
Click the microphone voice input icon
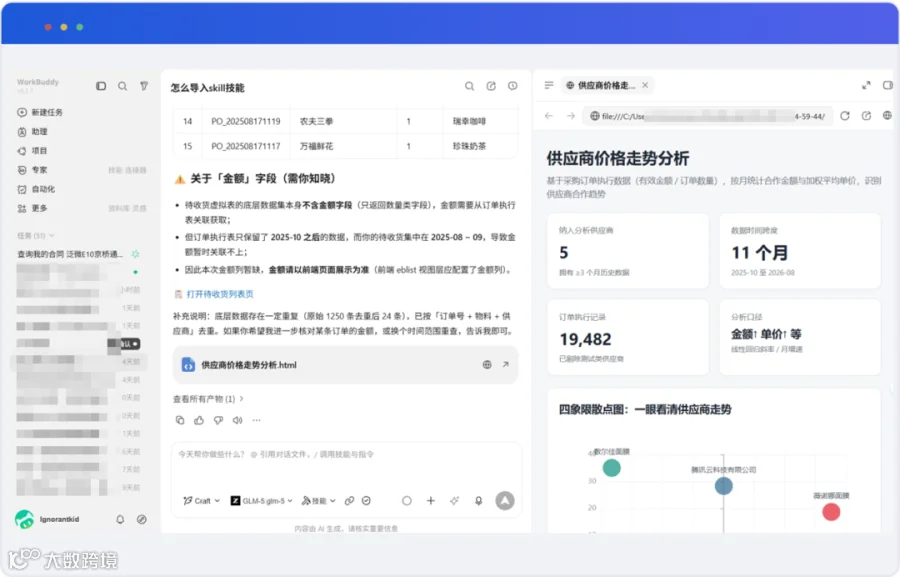click(478, 501)
